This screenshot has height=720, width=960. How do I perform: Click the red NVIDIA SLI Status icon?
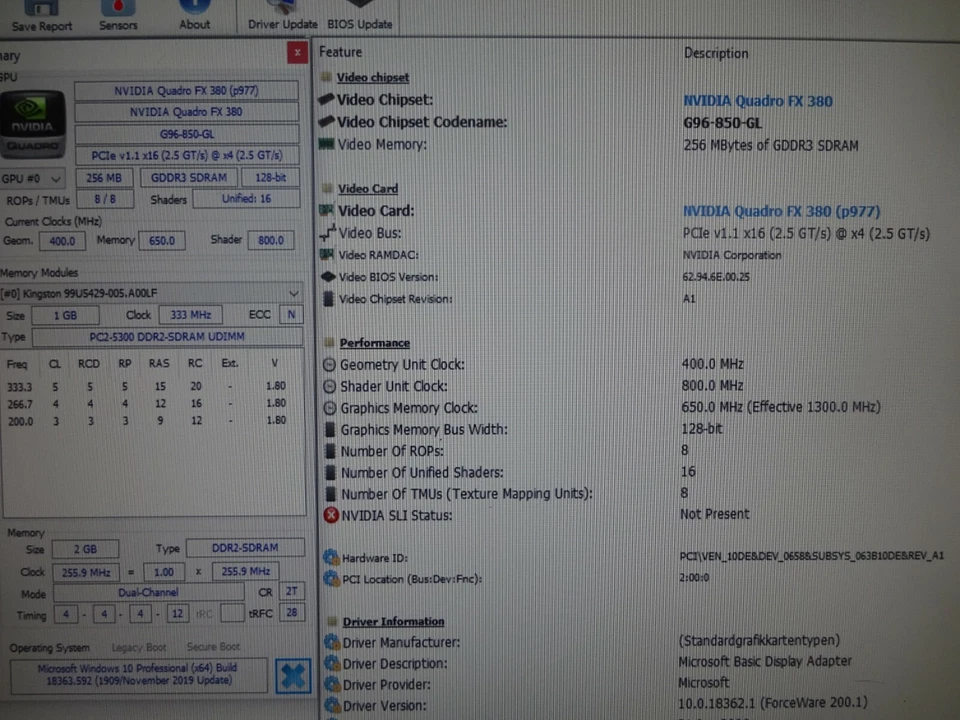pos(331,515)
